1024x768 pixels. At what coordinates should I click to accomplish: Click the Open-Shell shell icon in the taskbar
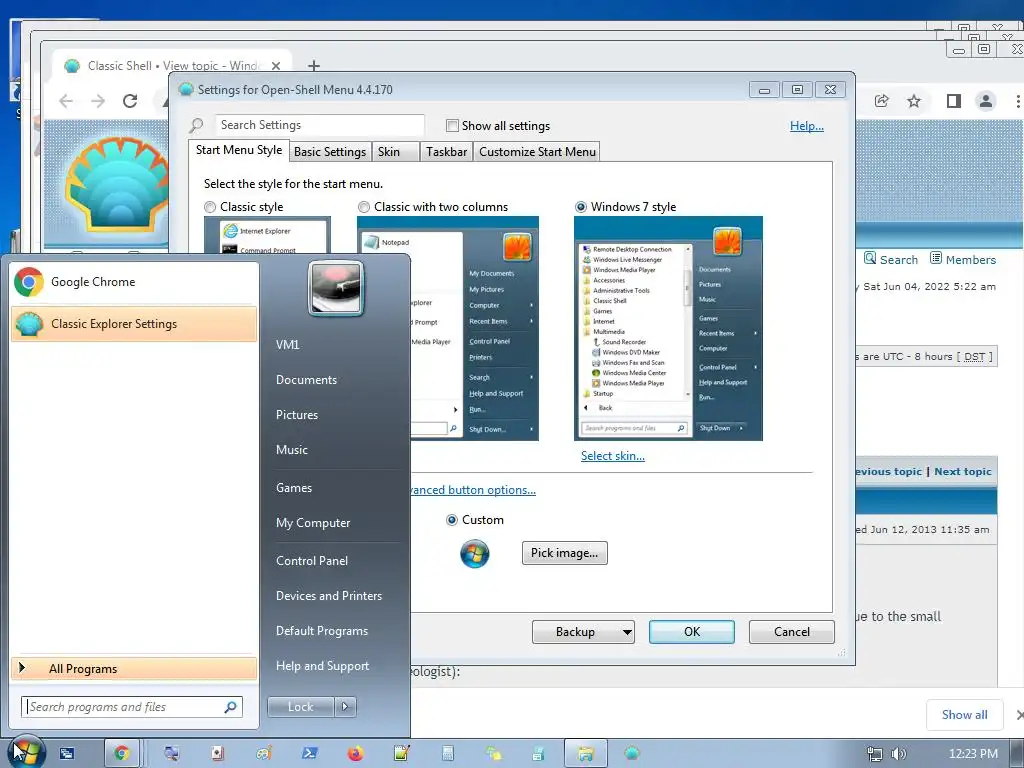click(632, 754)
